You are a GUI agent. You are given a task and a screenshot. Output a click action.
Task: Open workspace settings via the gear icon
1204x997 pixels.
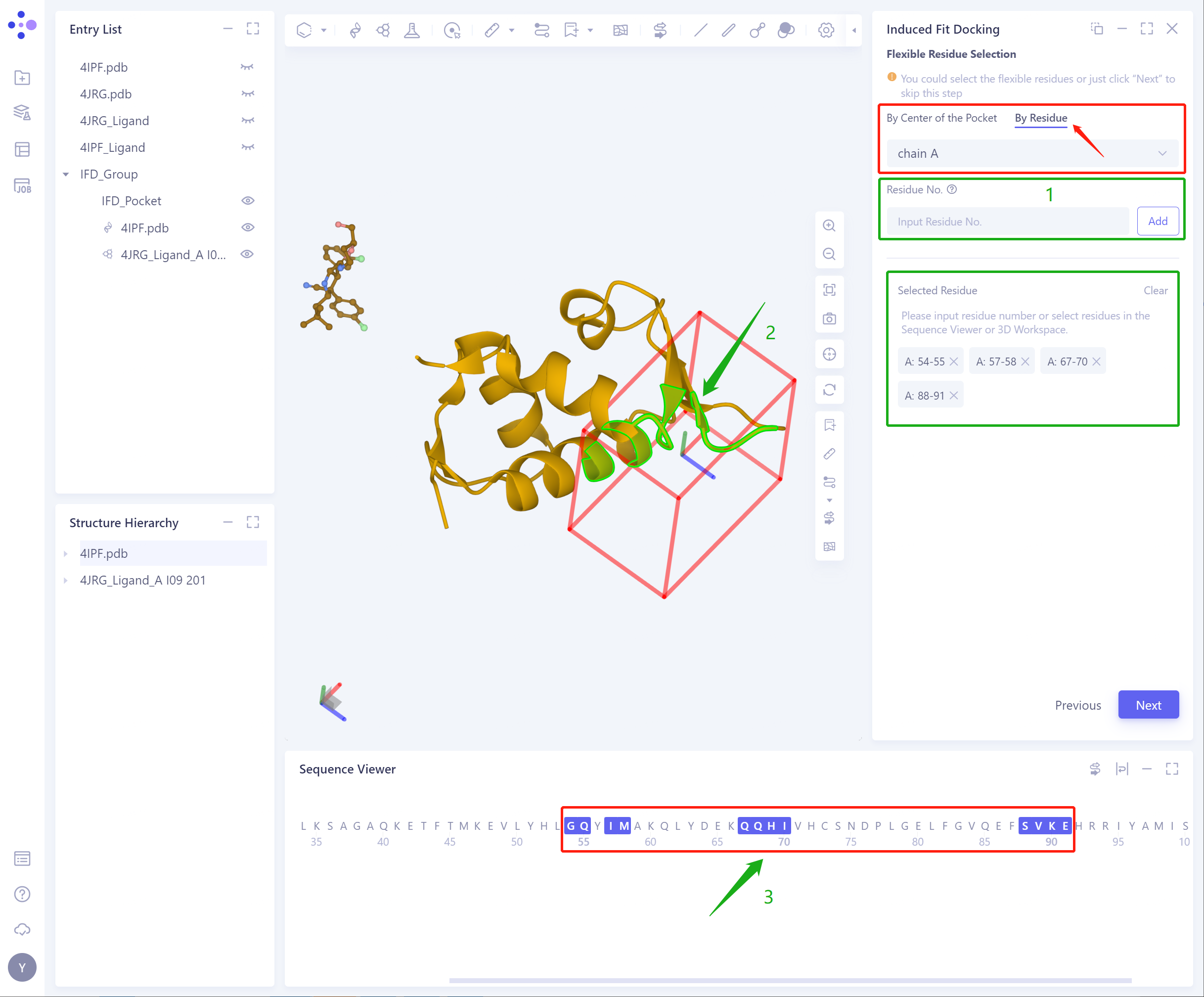click(x=826, y=30)
